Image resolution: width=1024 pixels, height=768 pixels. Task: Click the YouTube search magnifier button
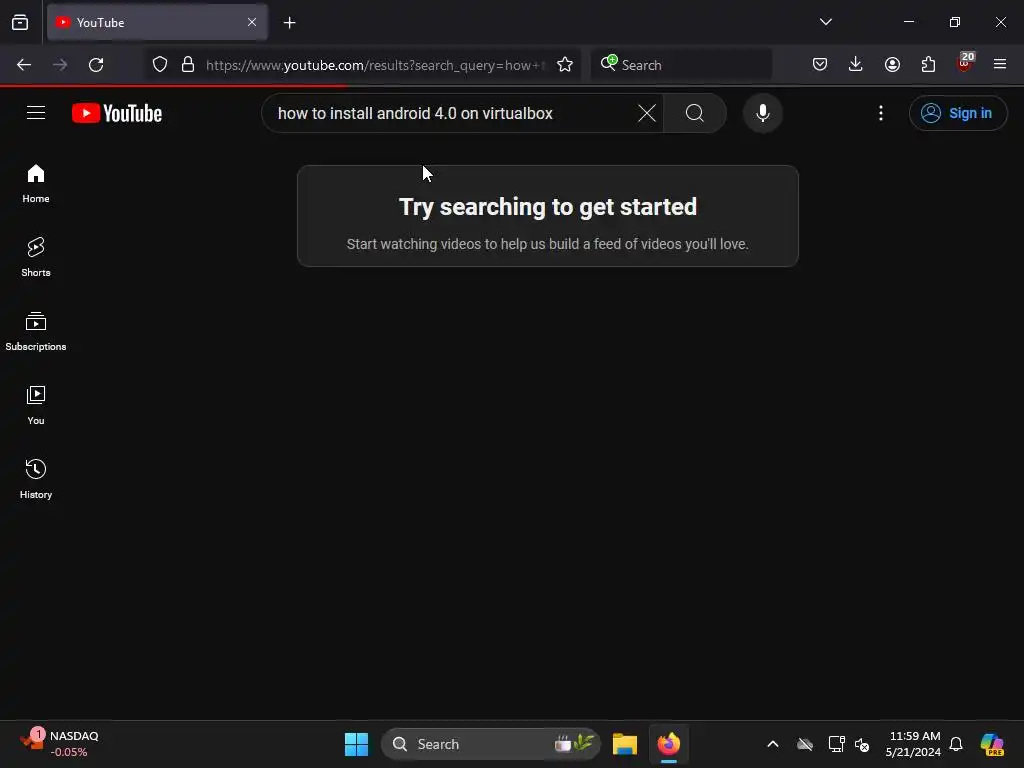coord(695,113)
